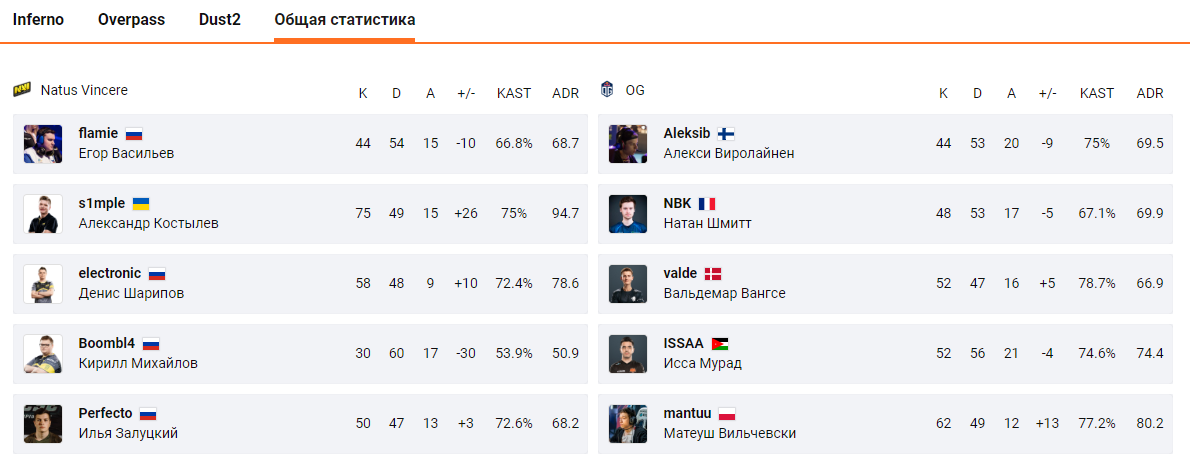1190x460 pixels.
Task: Click the Finnish flag beside Aleksib
Action: [x=727, y=133]
